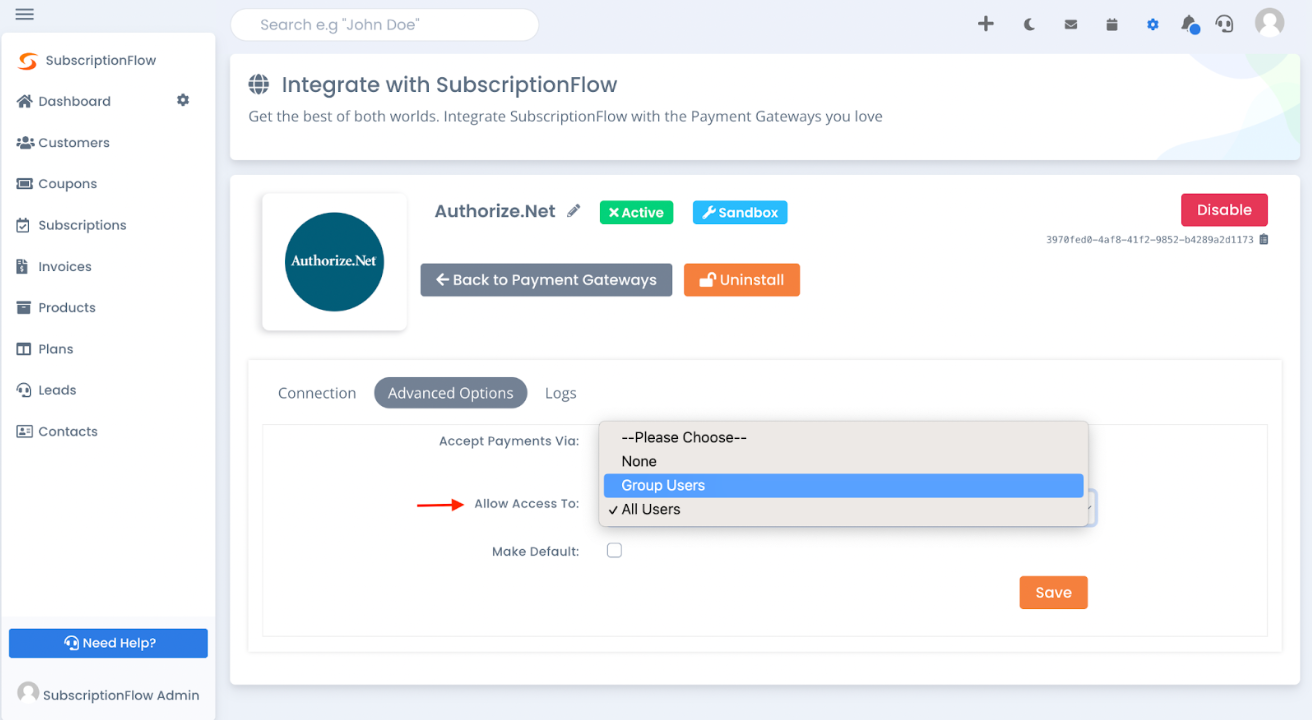Viewport: 1312px width, 720px height.
Task: Click the gateway ID text
Action: (1150, 240)
